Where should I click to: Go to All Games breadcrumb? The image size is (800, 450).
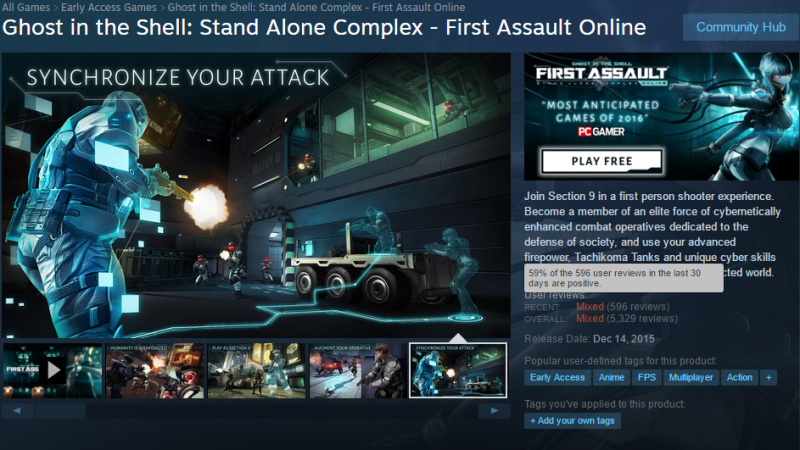pos(26,7)
